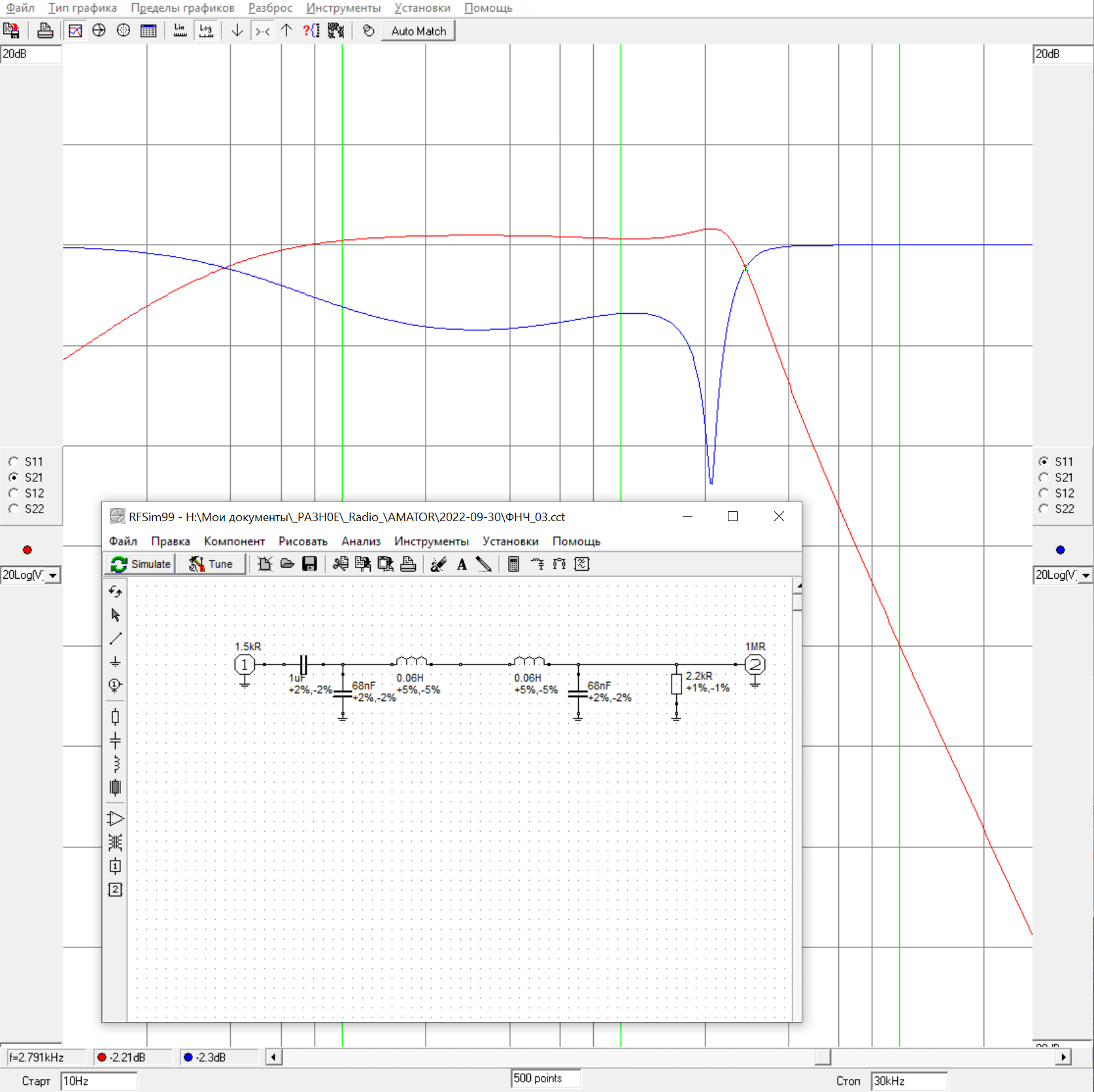Select right S12 radio button
The image size is (1094, 1092).
coord(1044,493)
